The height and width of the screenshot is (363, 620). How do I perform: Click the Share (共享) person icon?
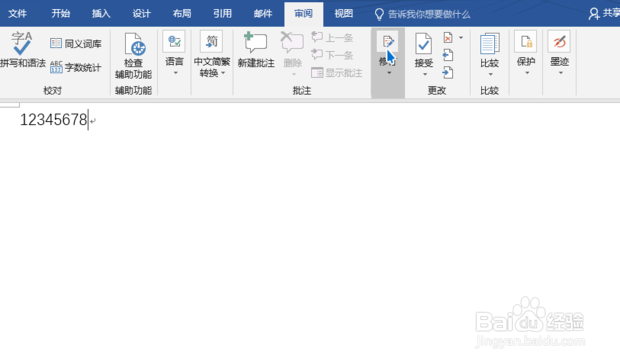coord(594,14)
